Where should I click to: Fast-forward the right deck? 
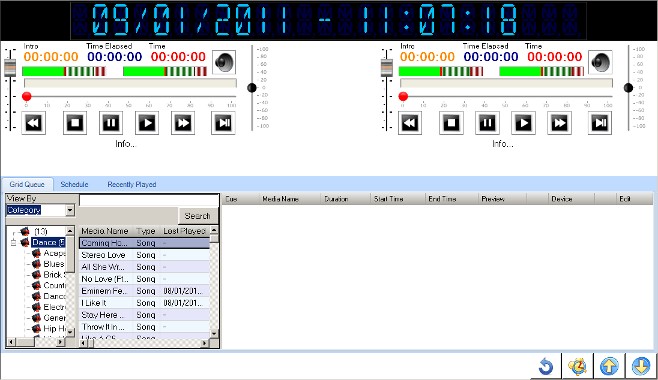(x=559, y=123)
